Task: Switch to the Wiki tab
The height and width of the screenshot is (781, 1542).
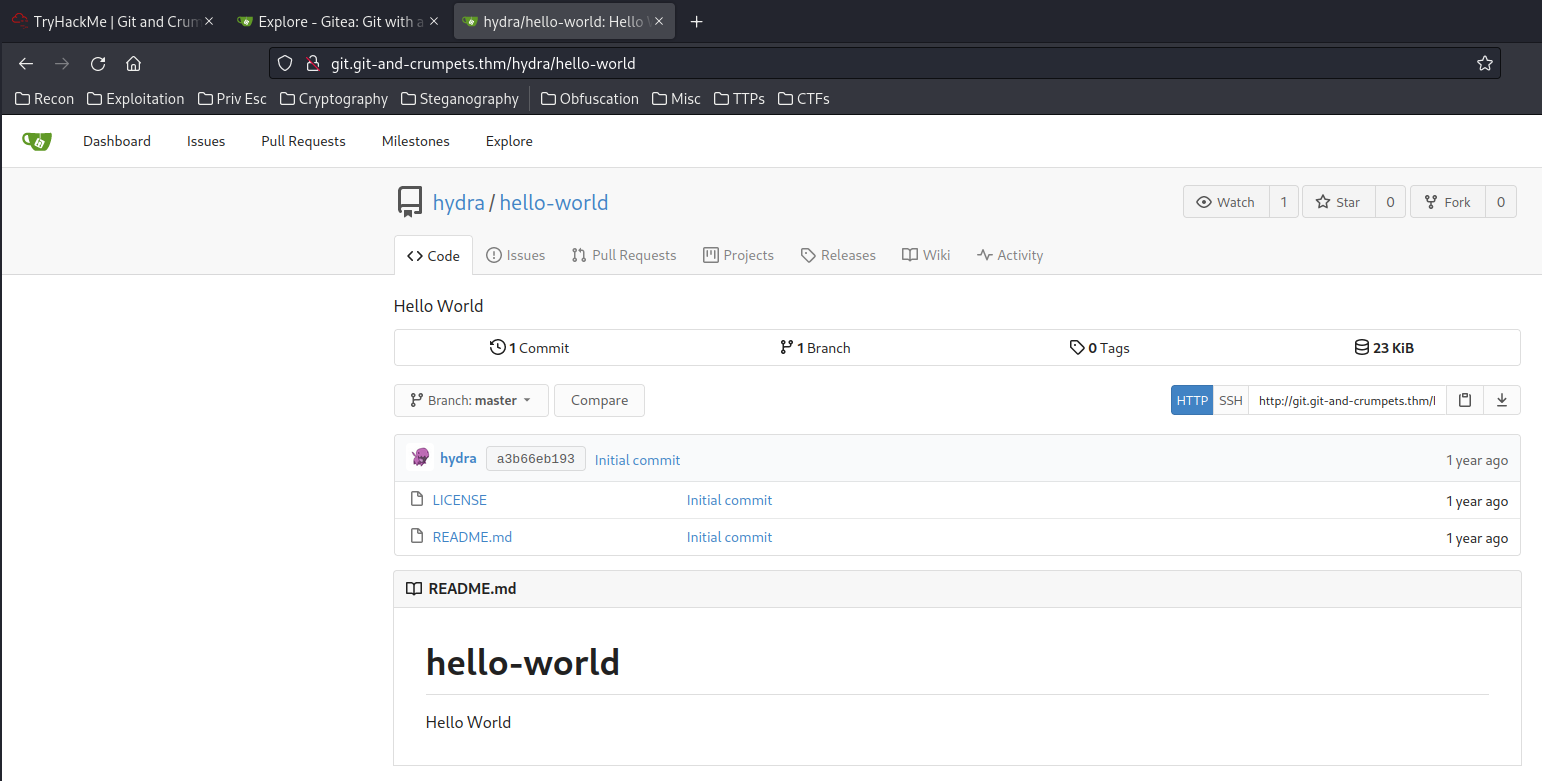Action: pyautogui.click(x=926, y=255)
